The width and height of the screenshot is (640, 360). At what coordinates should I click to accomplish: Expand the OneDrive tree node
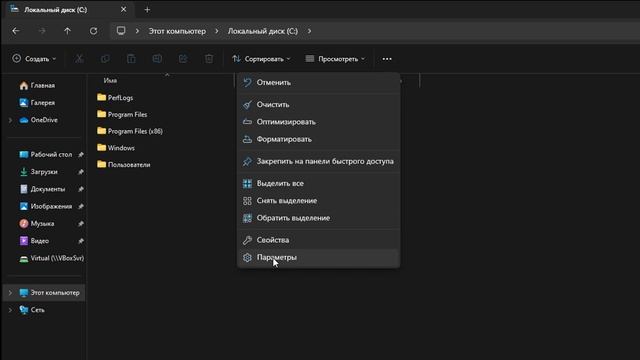coord(10,120)
